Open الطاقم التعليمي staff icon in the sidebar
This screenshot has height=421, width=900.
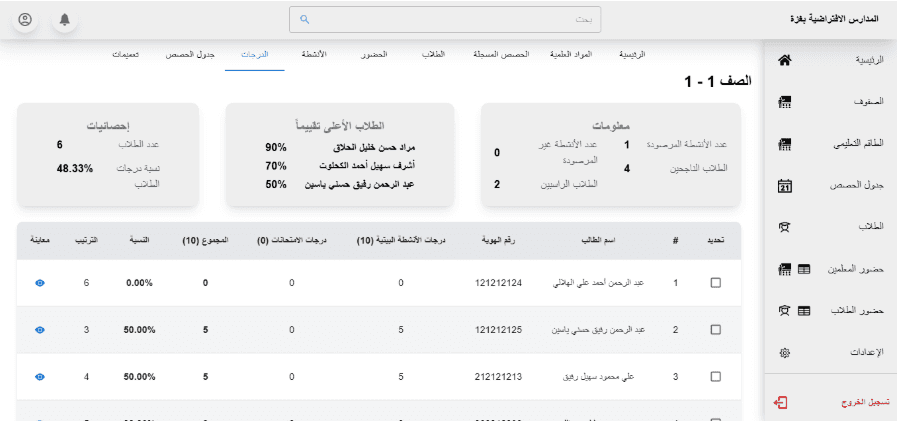coord(785,144)
